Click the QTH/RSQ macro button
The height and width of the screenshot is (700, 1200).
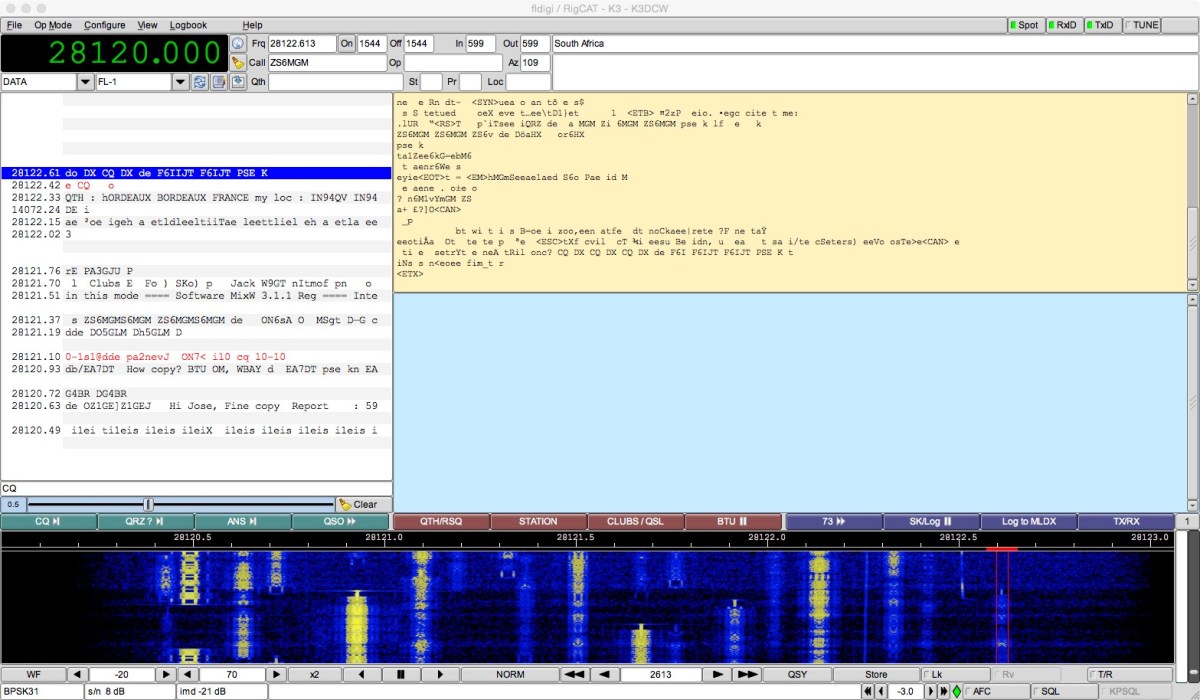point(441,521)
